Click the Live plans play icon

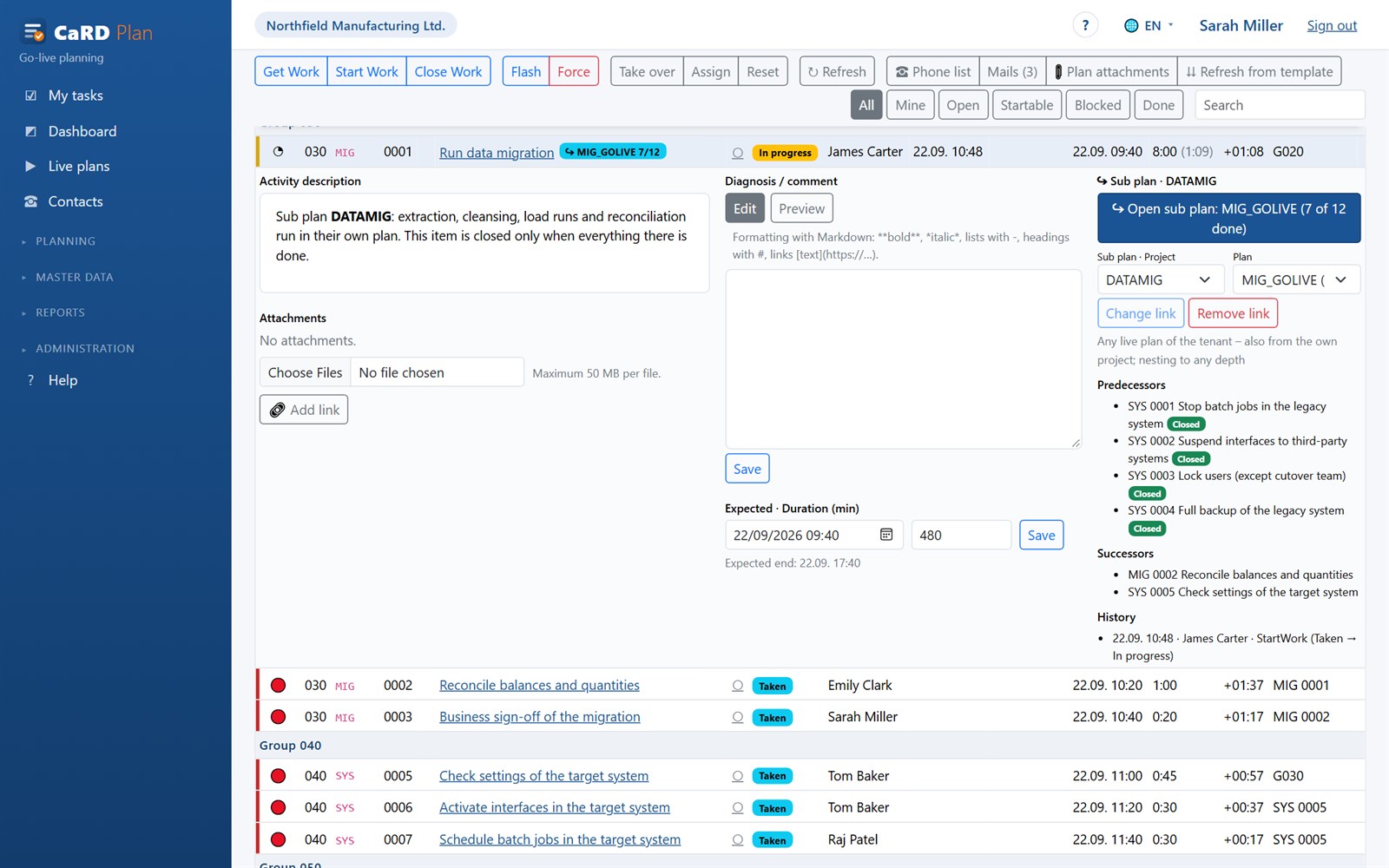point(31,166)
